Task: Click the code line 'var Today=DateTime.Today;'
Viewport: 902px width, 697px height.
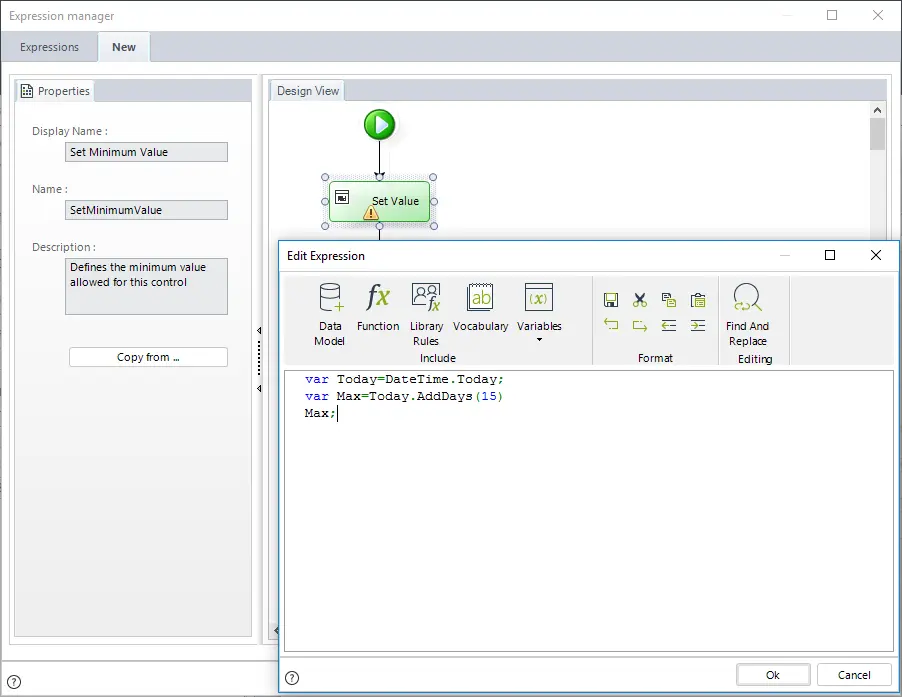Action: pos(404,380)
